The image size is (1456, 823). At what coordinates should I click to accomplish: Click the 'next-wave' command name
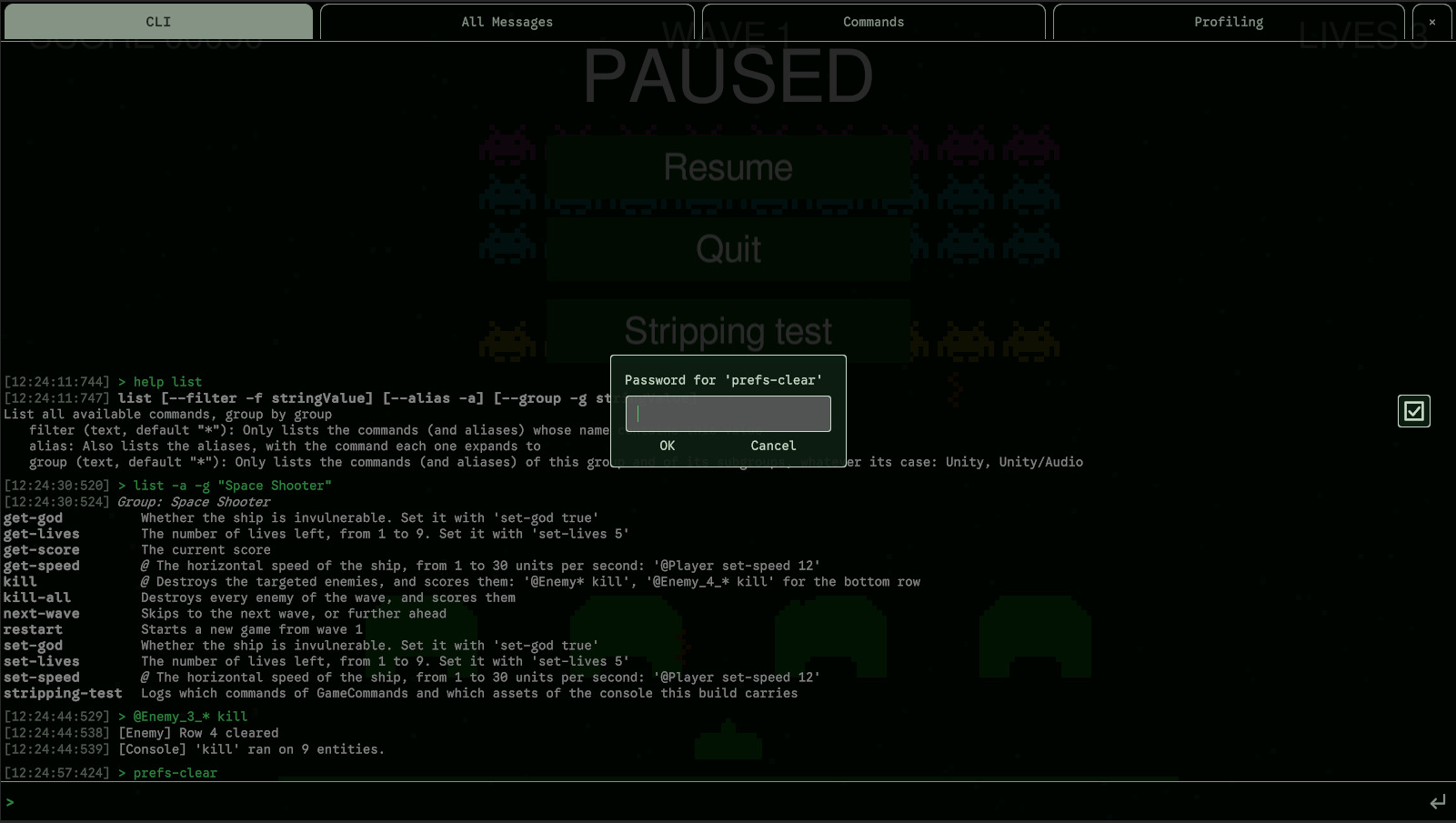[42, 614]
